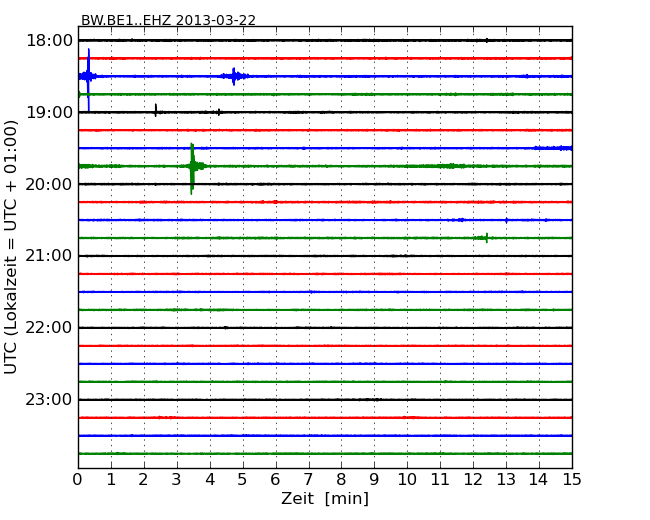Click the small blue spike at minute 13

(506, 220)
